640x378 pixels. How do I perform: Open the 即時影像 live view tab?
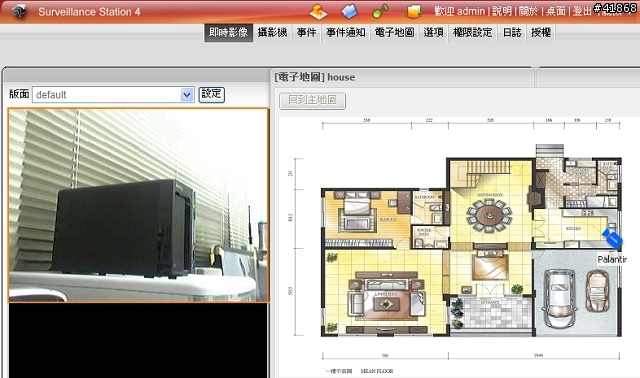coord(229,33)
